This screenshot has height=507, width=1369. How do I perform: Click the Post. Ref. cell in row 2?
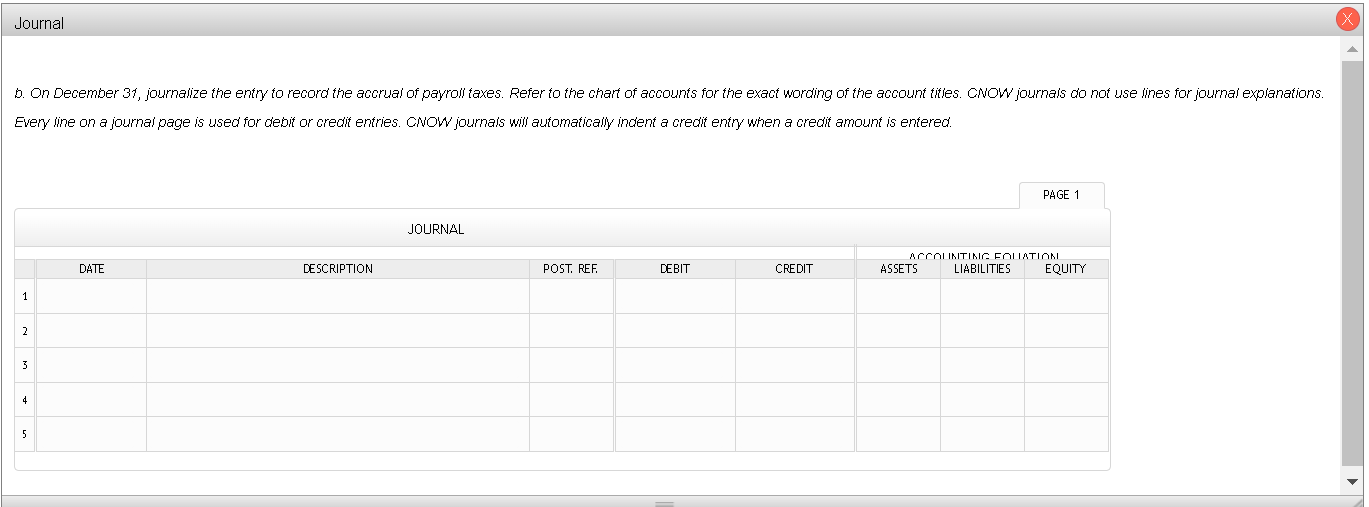click(571, 331)
